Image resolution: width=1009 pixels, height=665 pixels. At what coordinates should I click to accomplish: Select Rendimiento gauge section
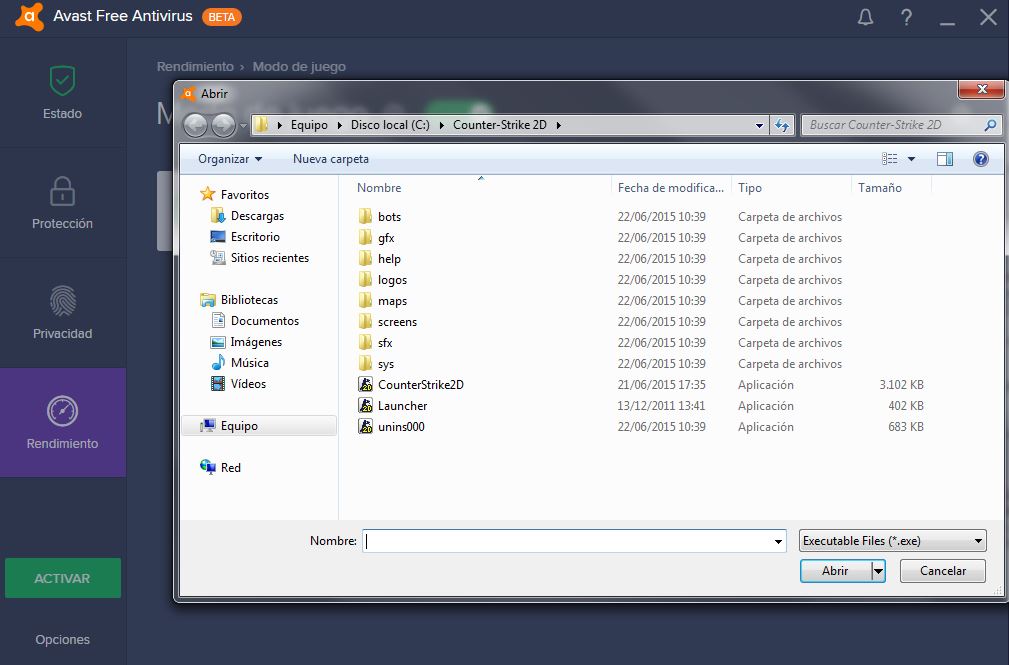(62, 423)
